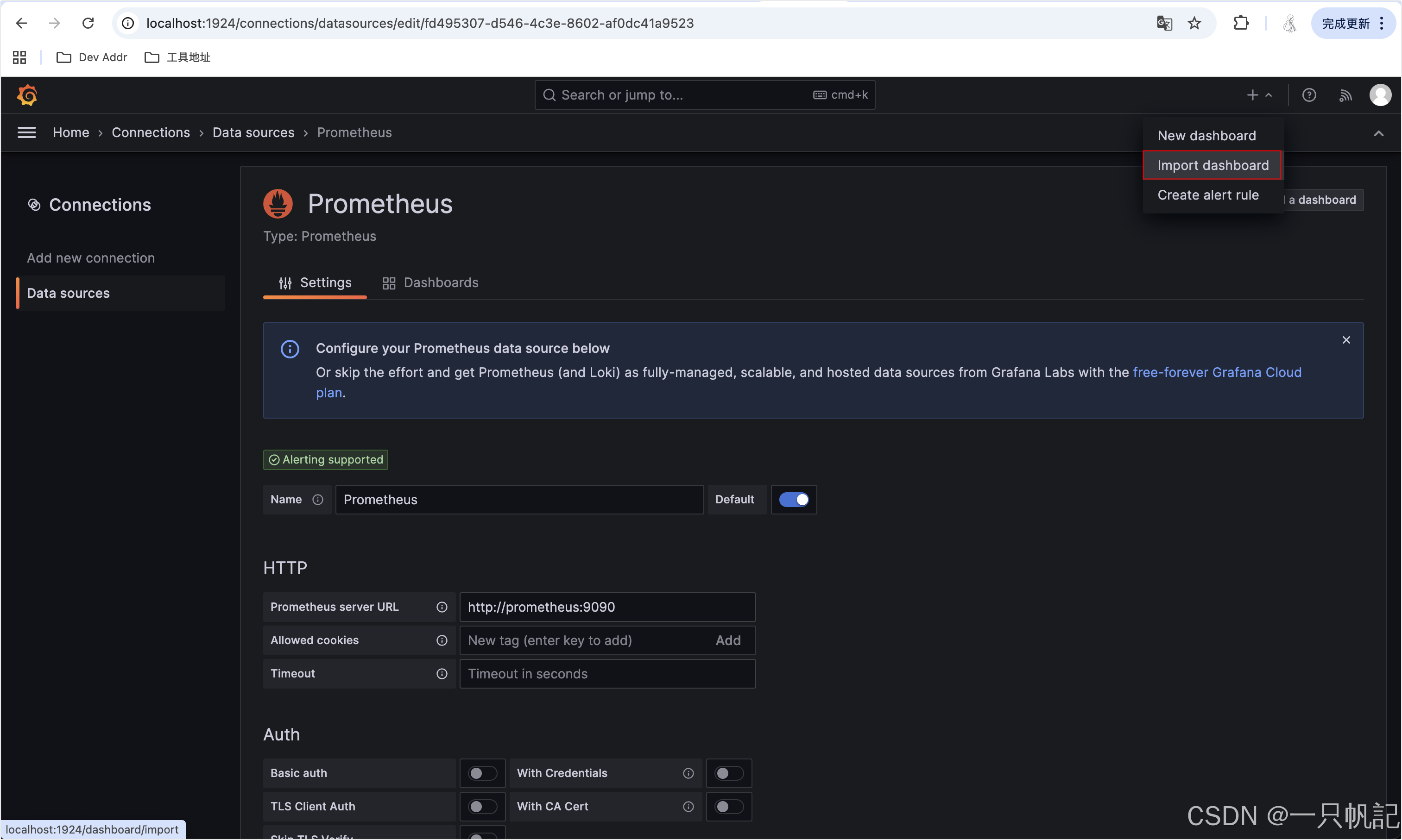Open the help question-mark icon
Image resolution: width=1402 pixels, height=840 pixels.
1308,95
